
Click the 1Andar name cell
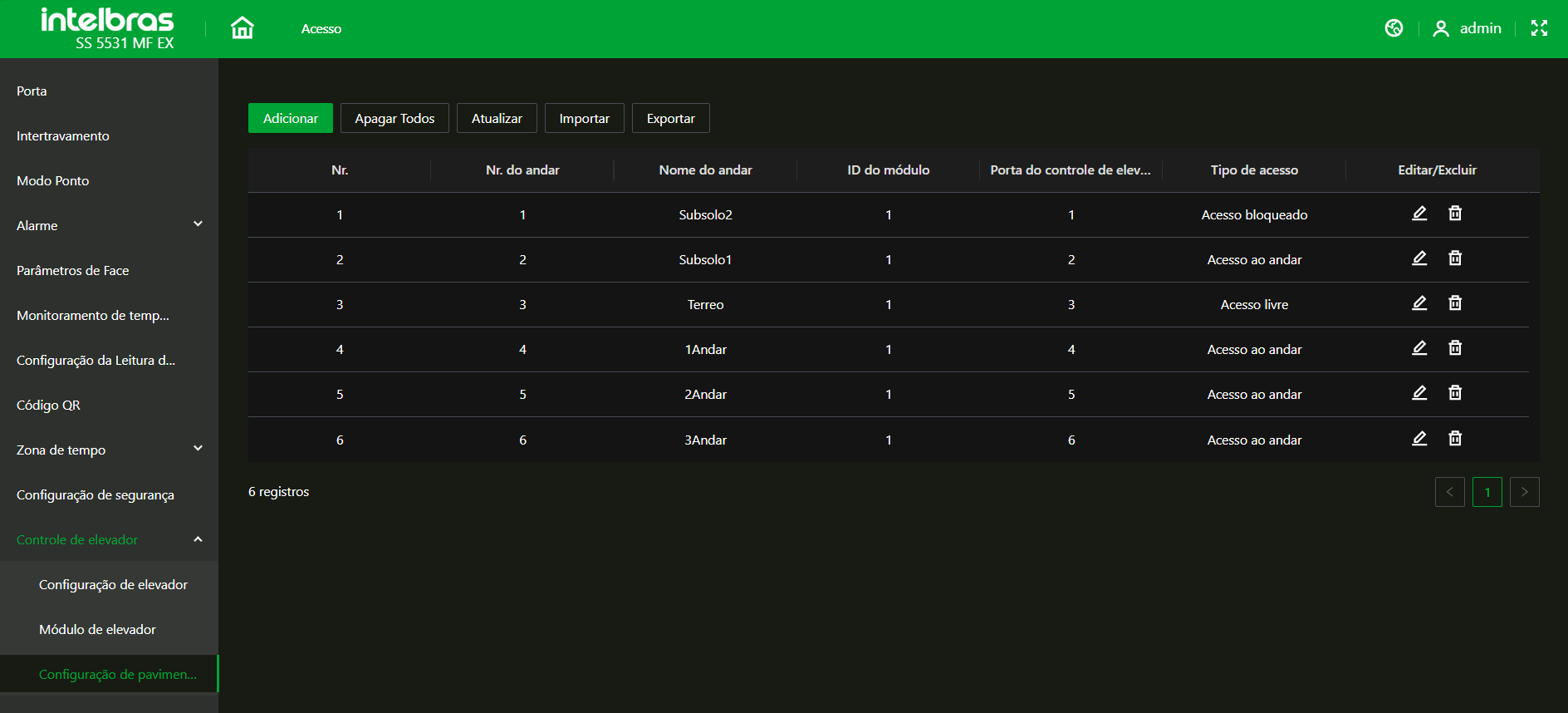tap(706, 349)
